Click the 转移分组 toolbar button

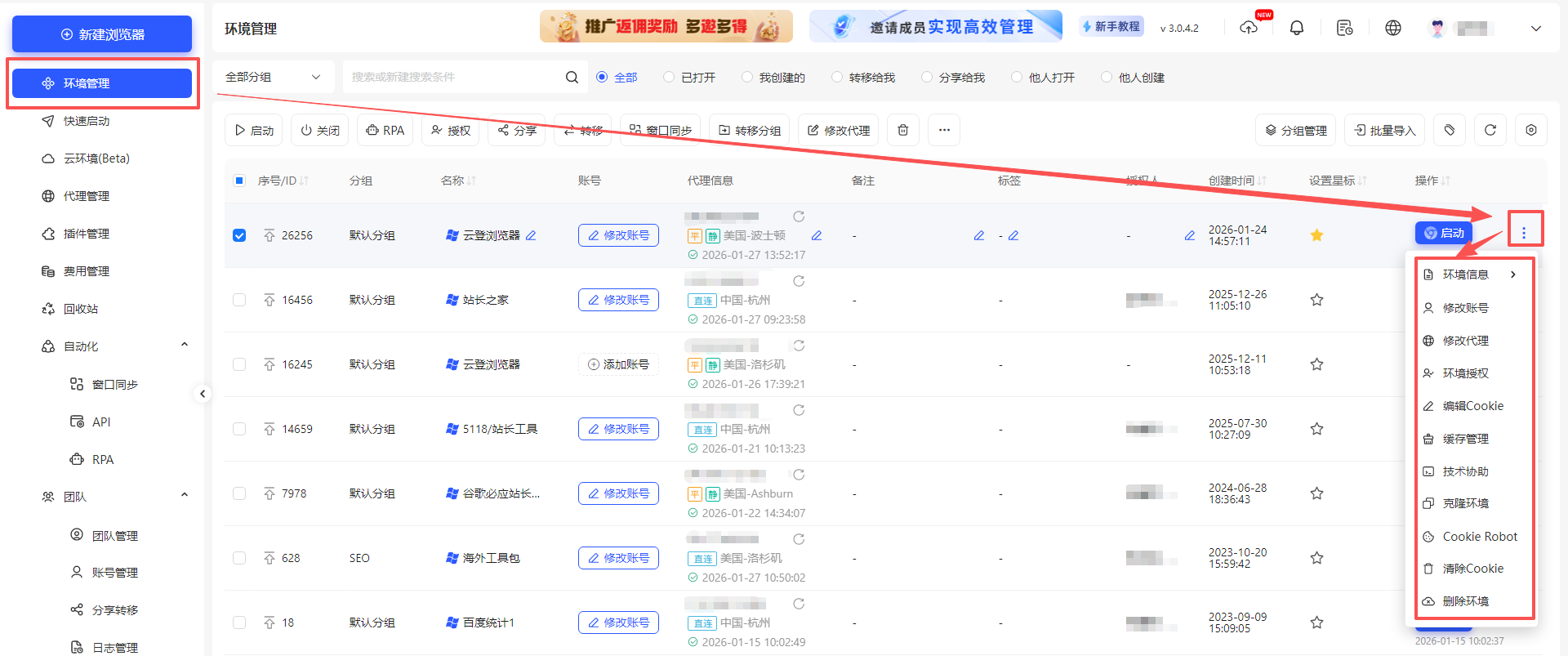click(750, 130)
